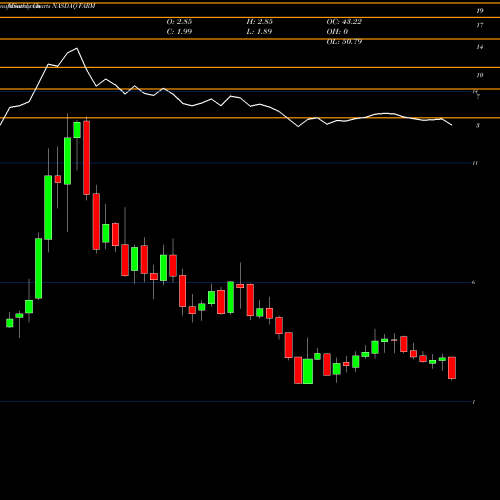Click the close price "C: 1.99"
The image size is (500, 500).
point(179,32)
